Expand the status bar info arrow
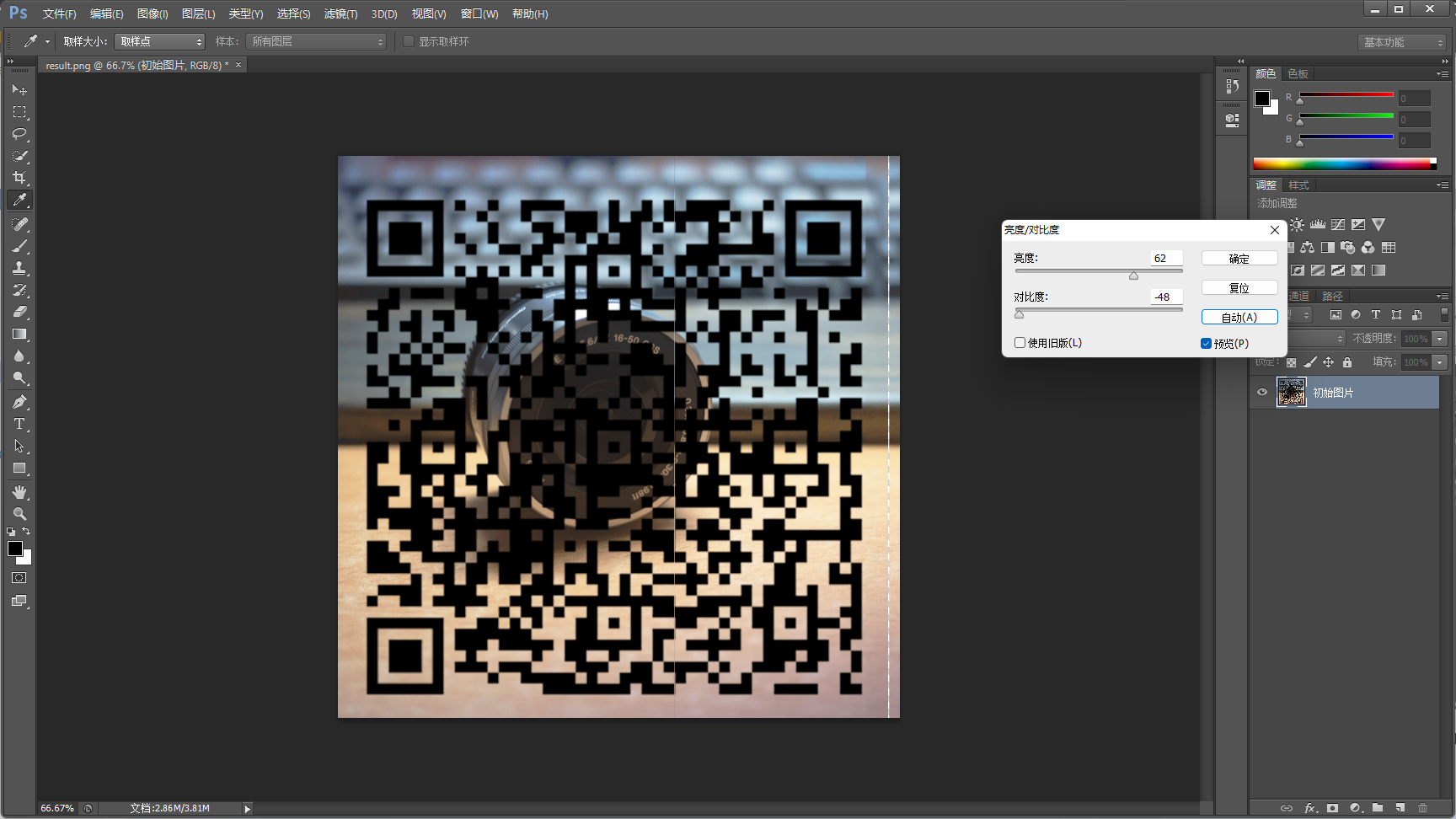The width and height of the screenshot is (1456, 819). tap(247, 809)
